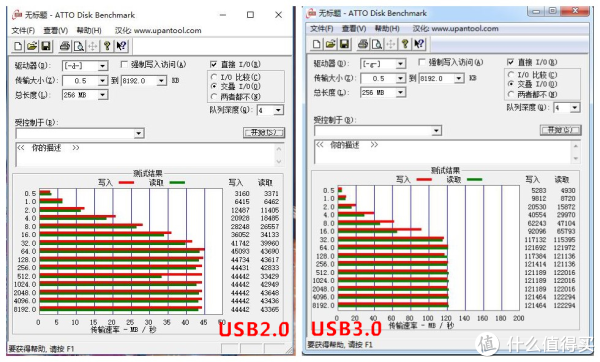Open 总长度 256 MB dropdown in left window

coord(102,95)
